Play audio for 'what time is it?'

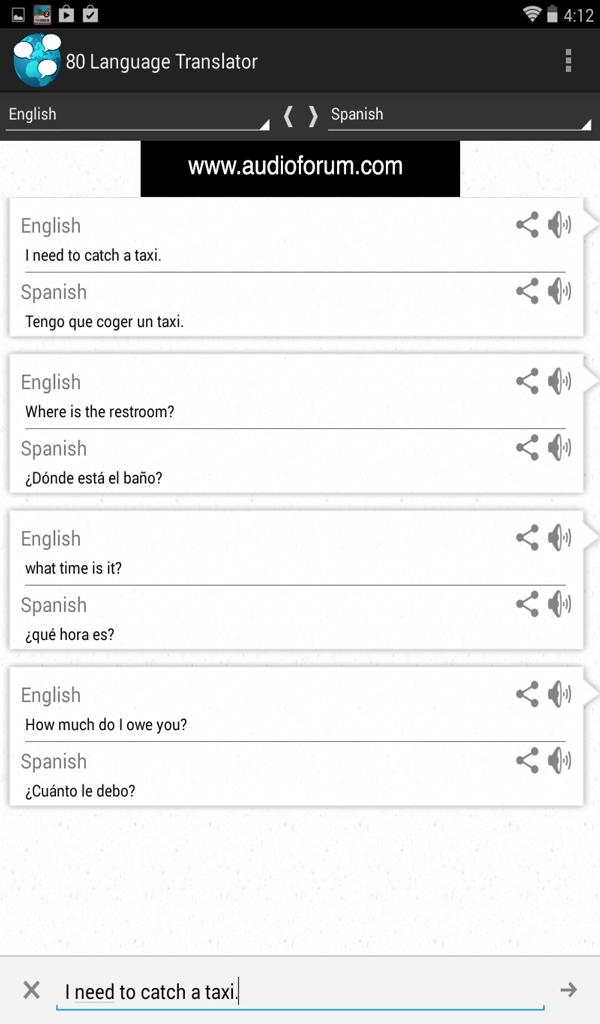pyautogui.click(x=560, y=537)
